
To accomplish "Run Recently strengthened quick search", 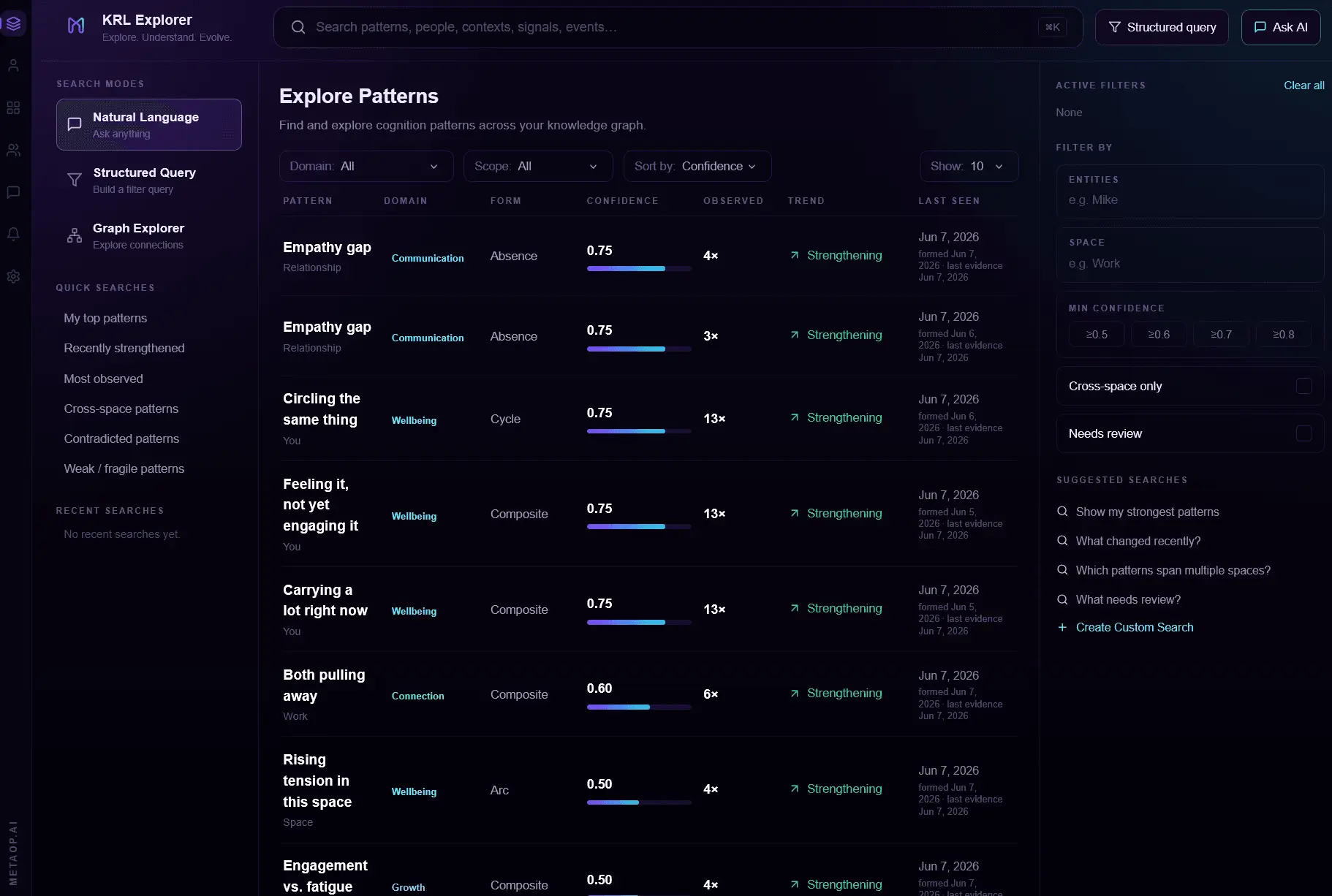I will 124,348.
